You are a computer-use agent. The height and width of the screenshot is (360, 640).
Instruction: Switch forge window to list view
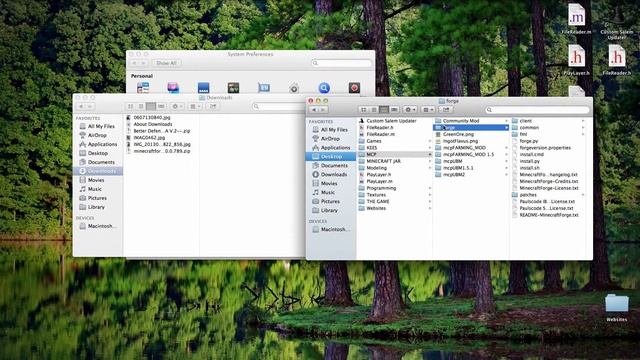pyautogui.click(x=373, y=109)
